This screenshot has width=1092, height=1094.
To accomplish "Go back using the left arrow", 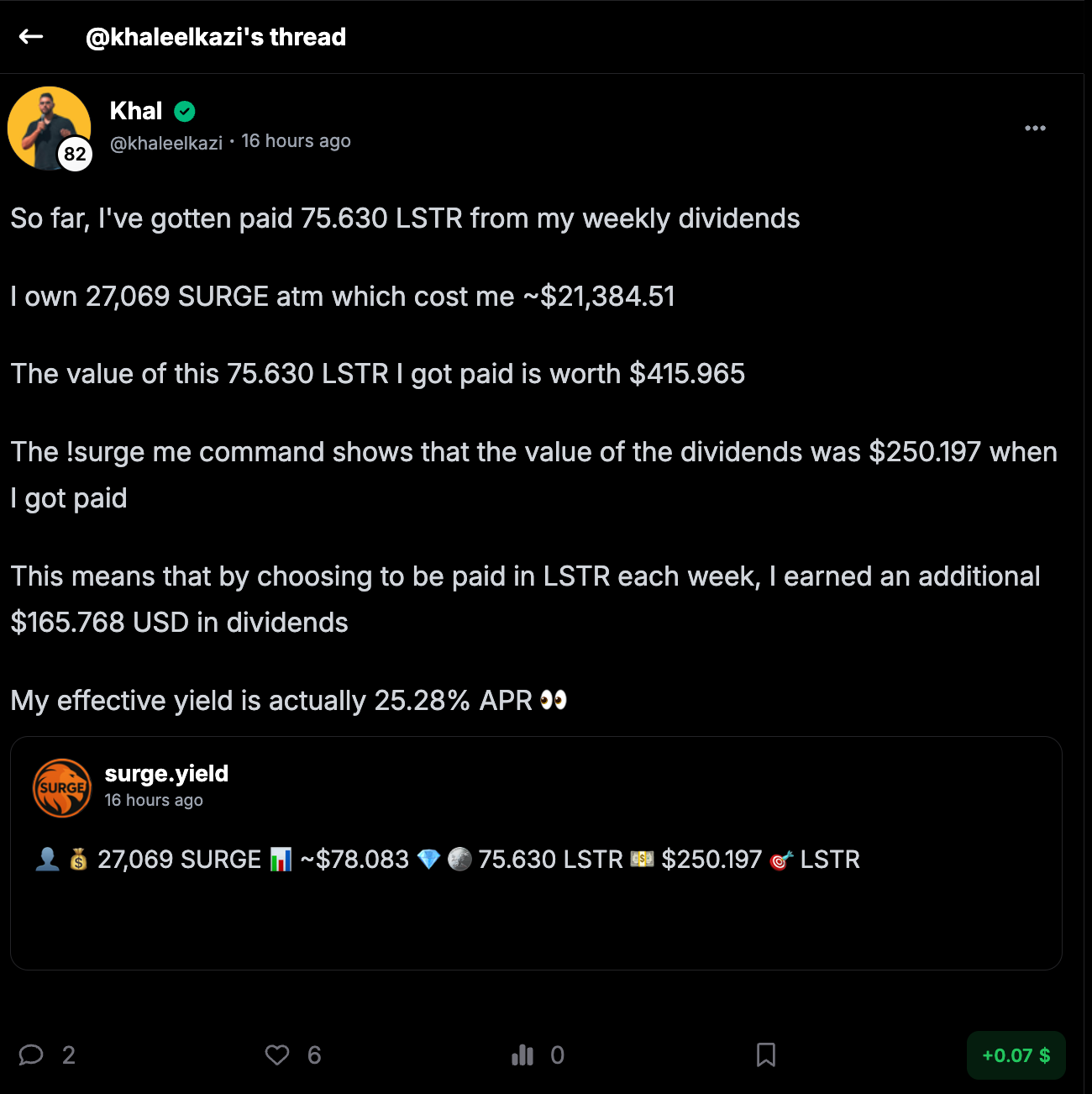I will 31,36.
